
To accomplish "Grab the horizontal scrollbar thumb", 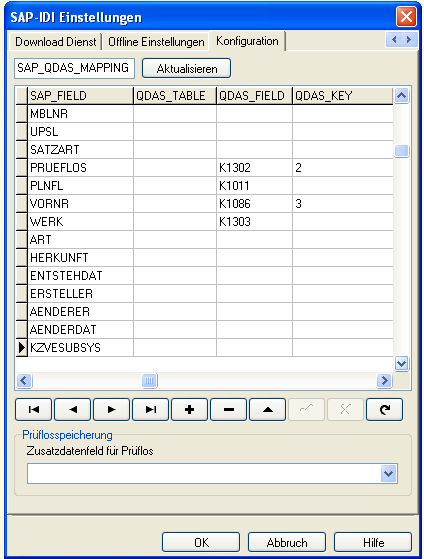I will coord(149,380).
